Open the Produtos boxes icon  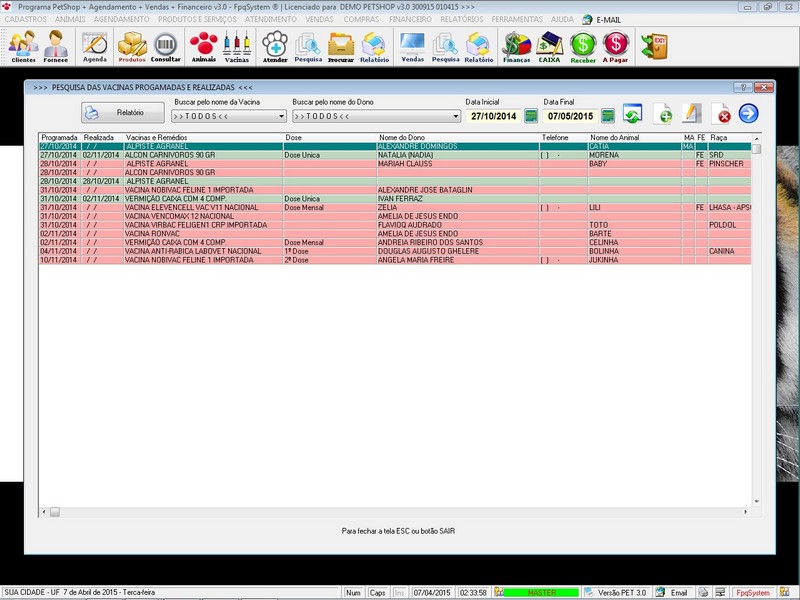[132, 46]
